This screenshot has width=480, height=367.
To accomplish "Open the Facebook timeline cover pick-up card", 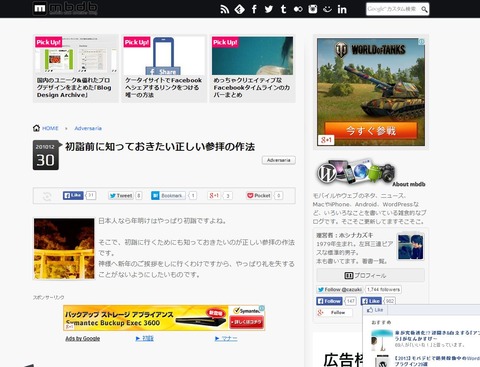I will (x=253, y=68).
